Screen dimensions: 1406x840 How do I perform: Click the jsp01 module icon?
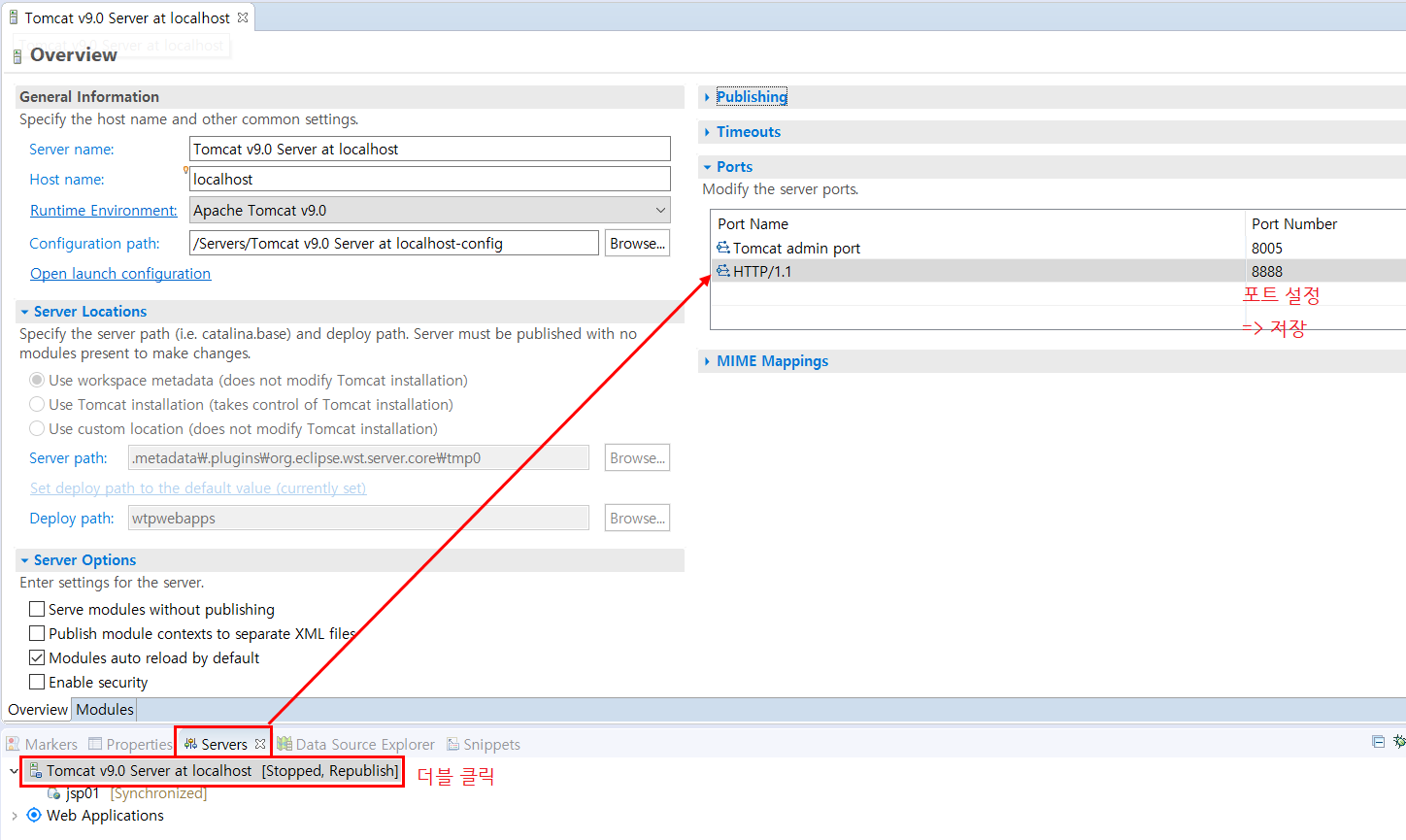coord(54,793)
